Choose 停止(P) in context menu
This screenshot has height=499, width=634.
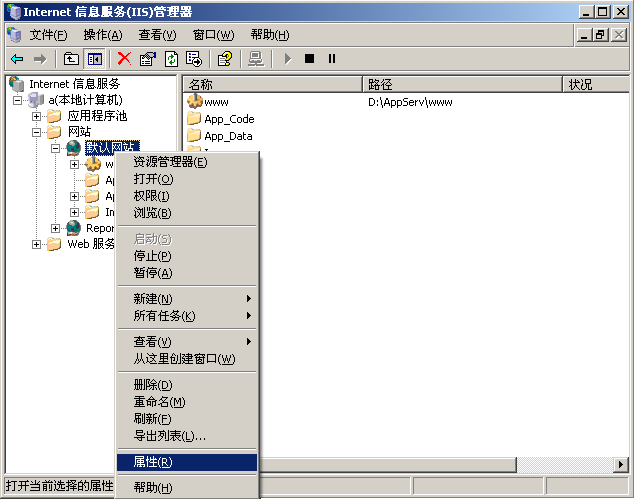tap(187, 256)
